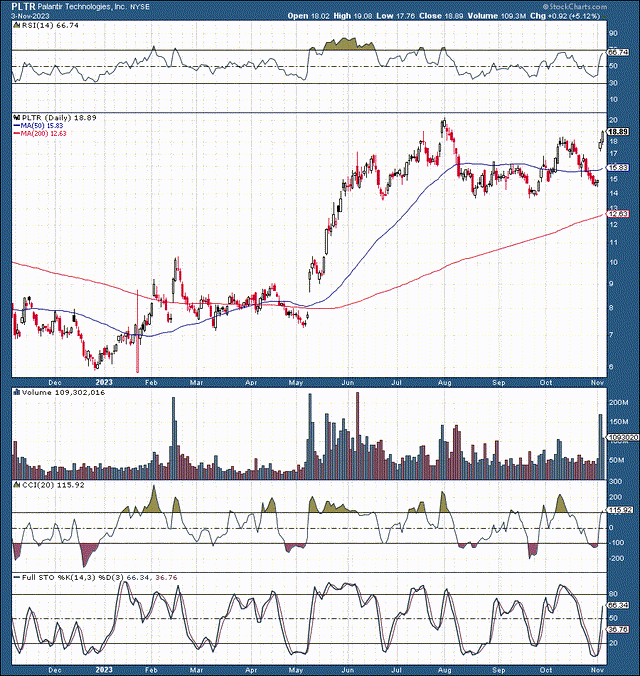
Task: Click the blue MA(50) legend line icon
Action: pyautogui.click(x=14, y=124)
